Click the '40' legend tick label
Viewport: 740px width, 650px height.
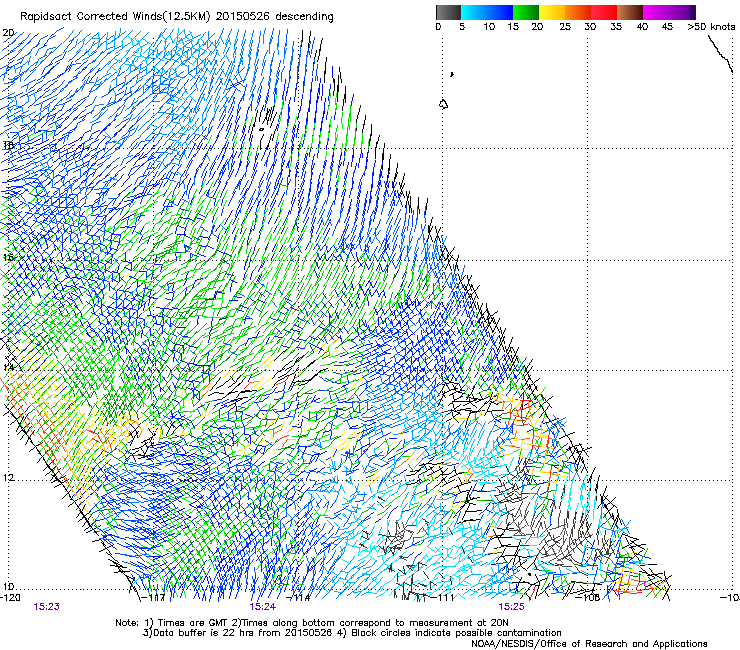642,27
